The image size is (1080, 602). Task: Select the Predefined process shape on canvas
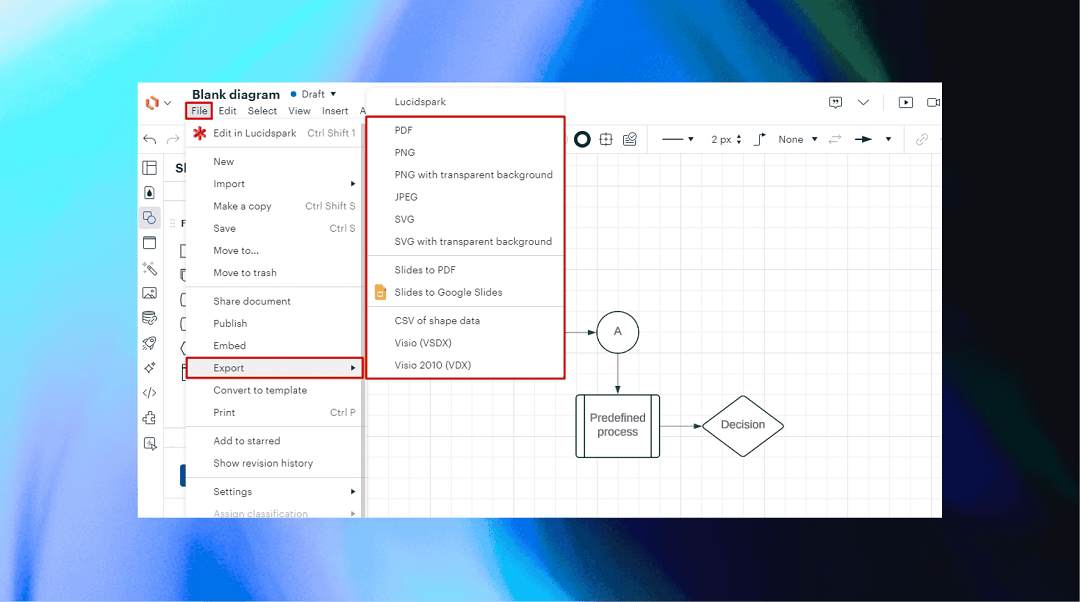pyautogui.click(x=618, y=426)
